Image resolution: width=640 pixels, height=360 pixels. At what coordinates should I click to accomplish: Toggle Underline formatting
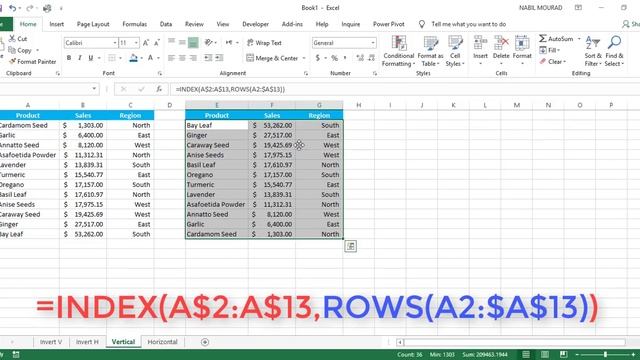coord(91,58)
